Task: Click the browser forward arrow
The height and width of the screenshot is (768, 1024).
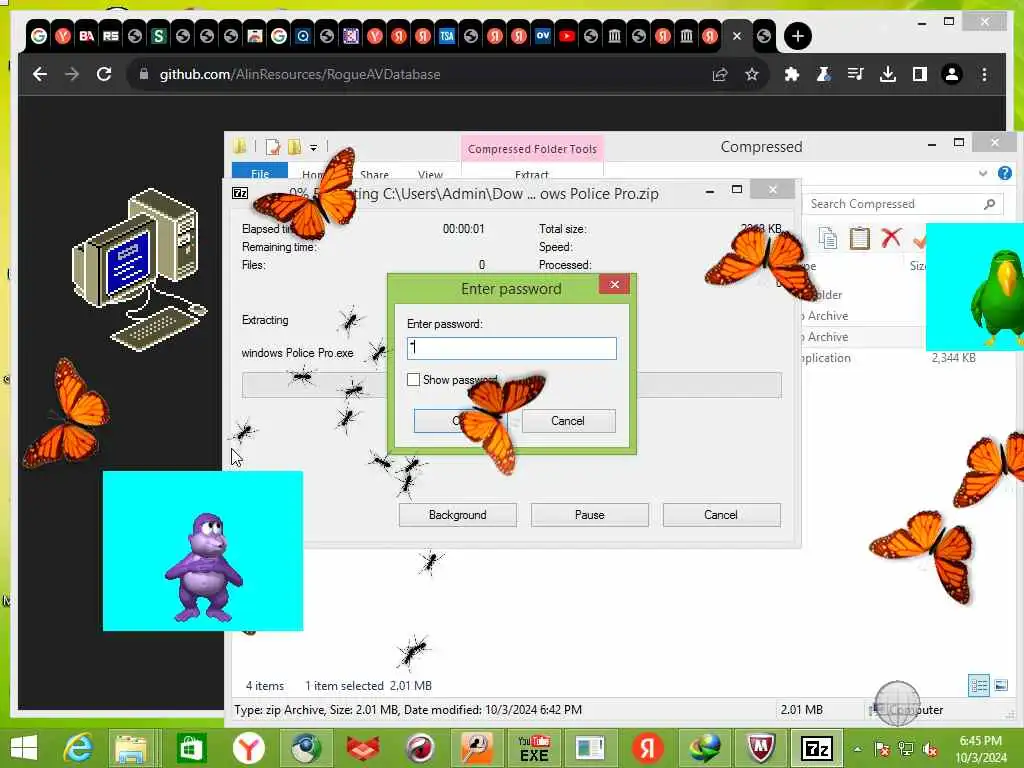Action: [72, 74]
